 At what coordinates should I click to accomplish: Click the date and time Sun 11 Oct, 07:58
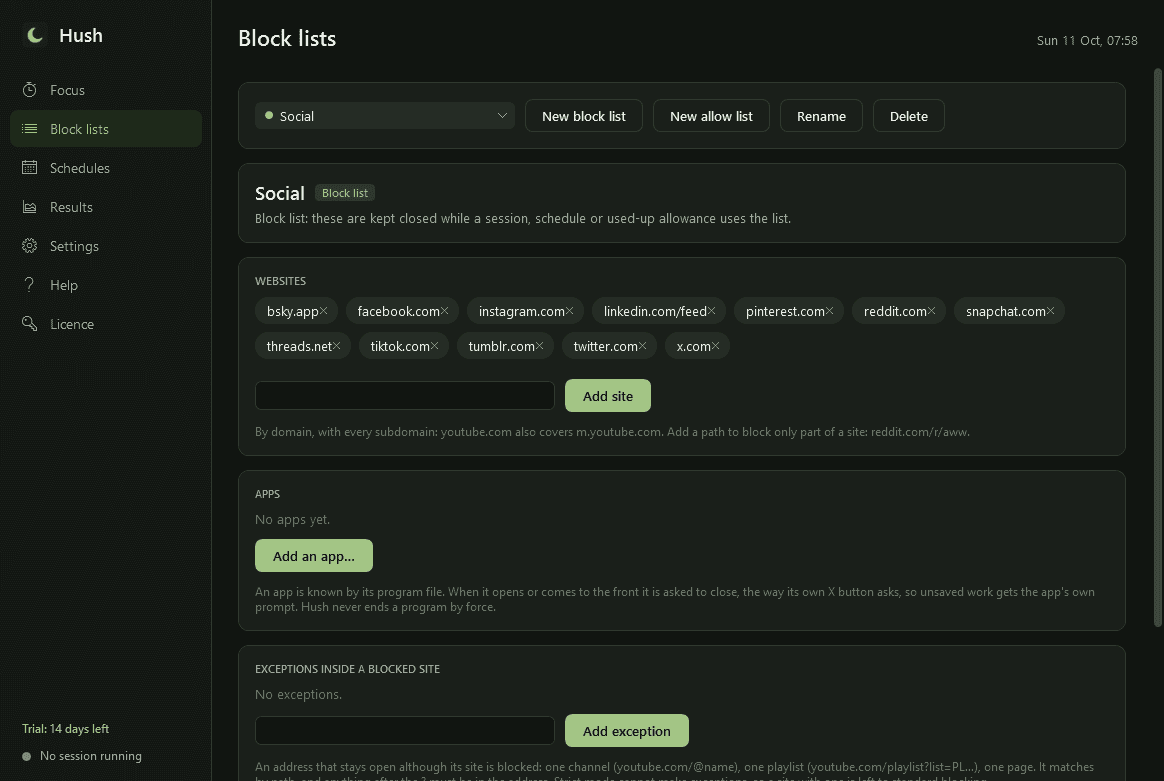click(1087, 41)
